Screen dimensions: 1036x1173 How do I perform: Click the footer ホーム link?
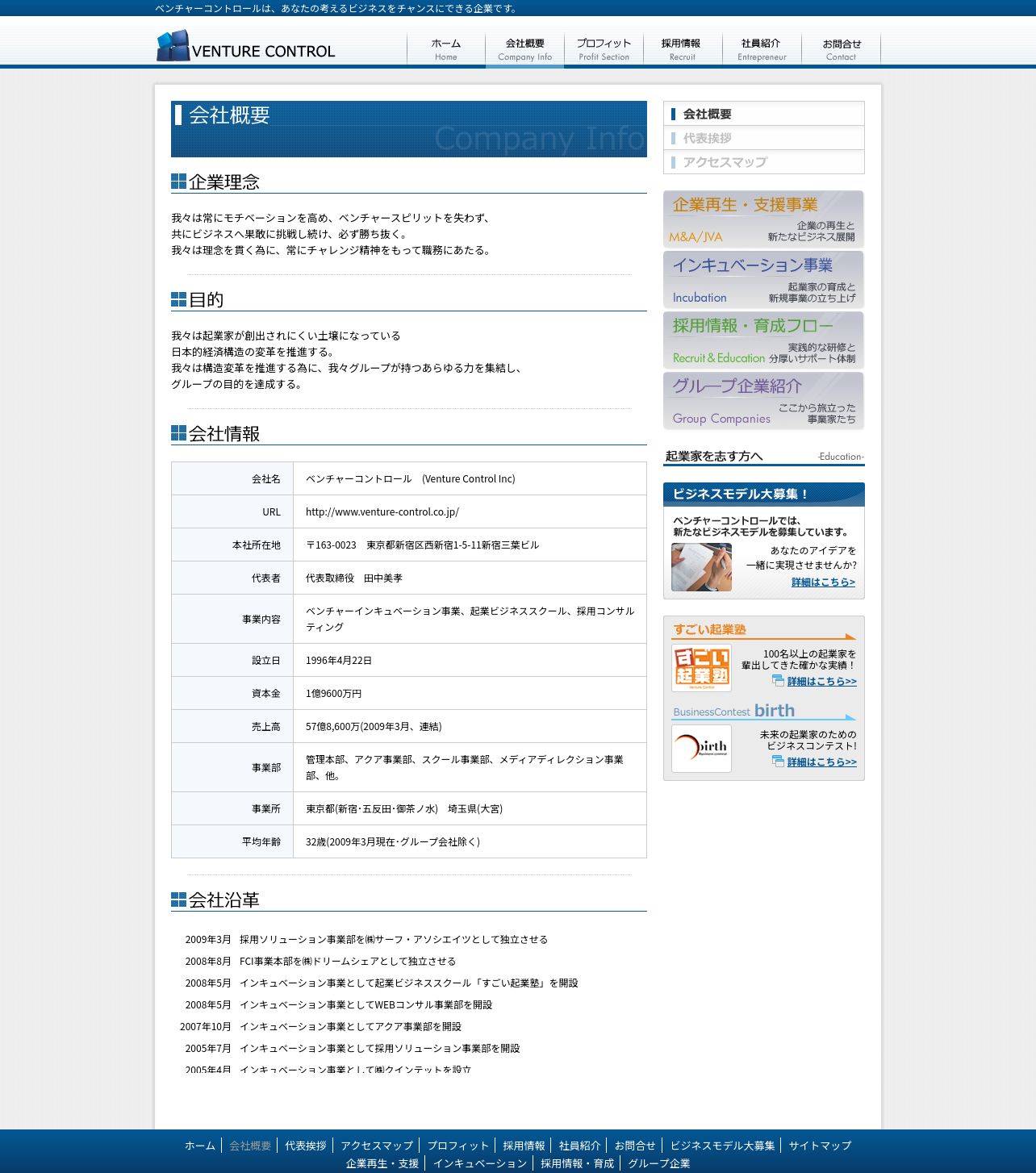(200, 1146)
